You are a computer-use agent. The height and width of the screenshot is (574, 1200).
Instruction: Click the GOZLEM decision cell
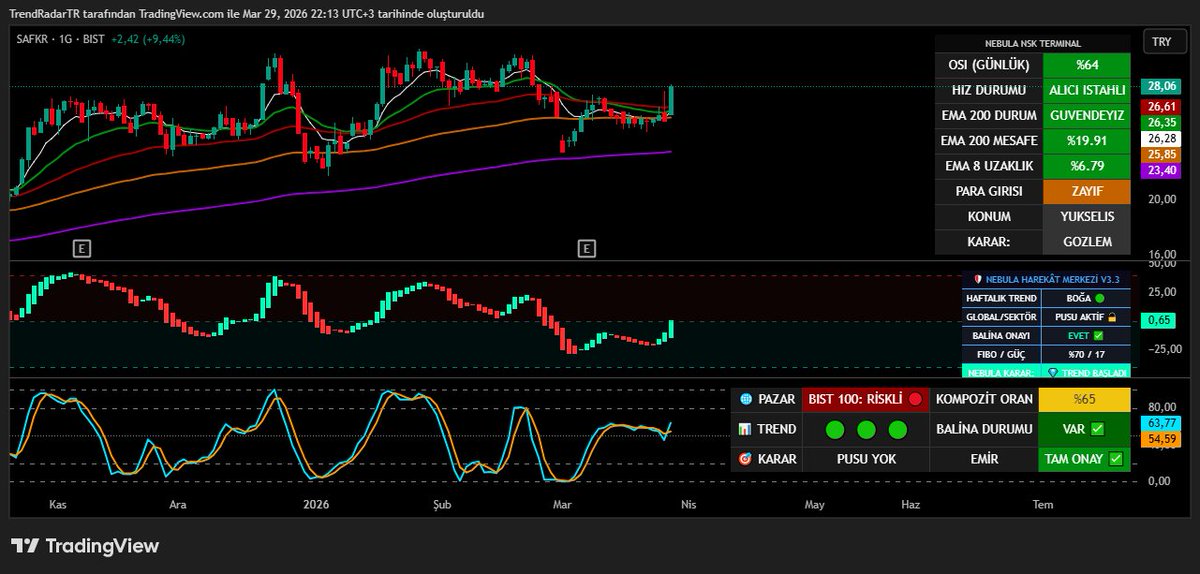click(1087, 241)
